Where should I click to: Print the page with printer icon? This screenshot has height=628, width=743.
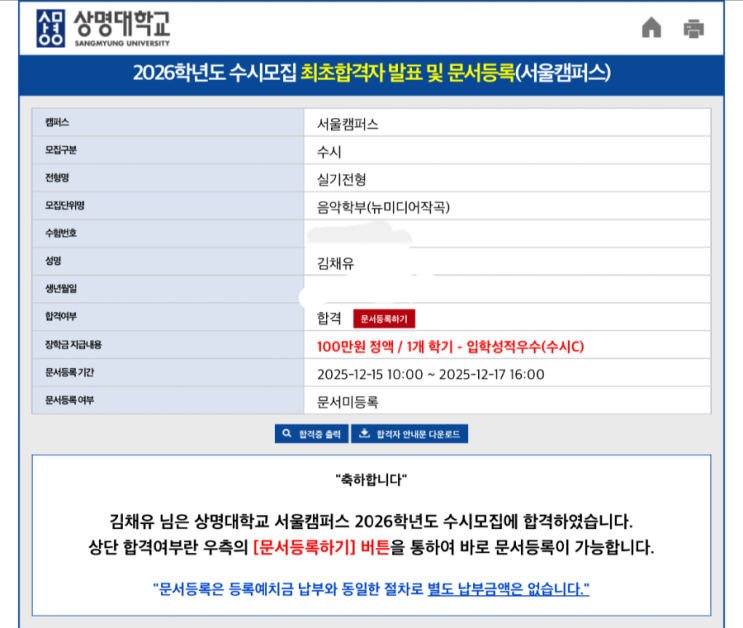pos(694,28)
